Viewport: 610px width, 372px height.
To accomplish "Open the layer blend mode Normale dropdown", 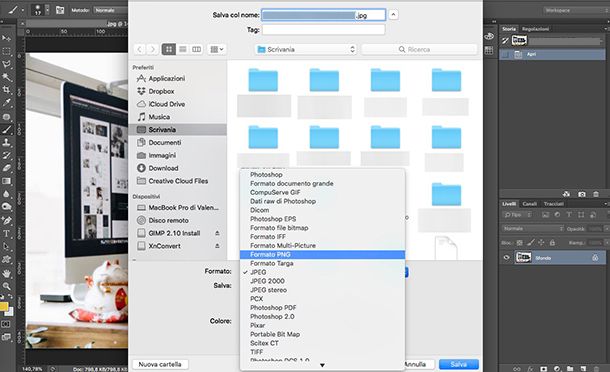I will (533, 229).
